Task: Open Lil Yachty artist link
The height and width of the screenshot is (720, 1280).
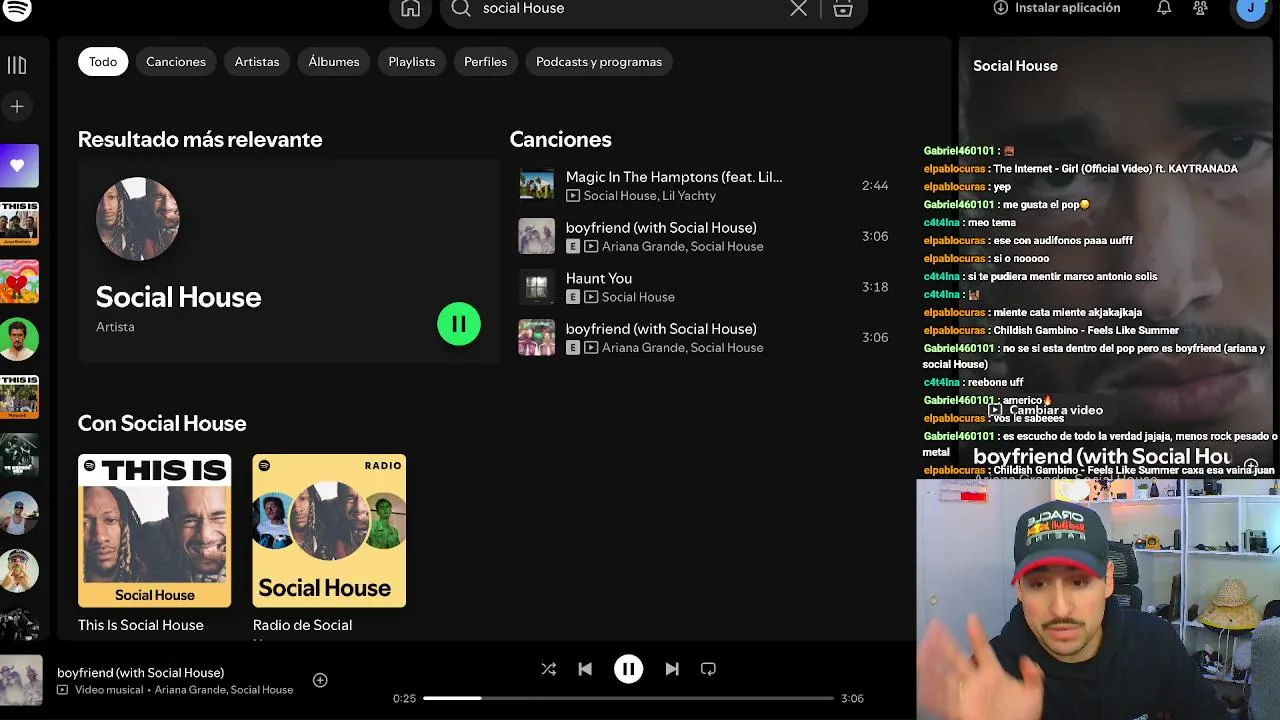Action: coord(689,196)
